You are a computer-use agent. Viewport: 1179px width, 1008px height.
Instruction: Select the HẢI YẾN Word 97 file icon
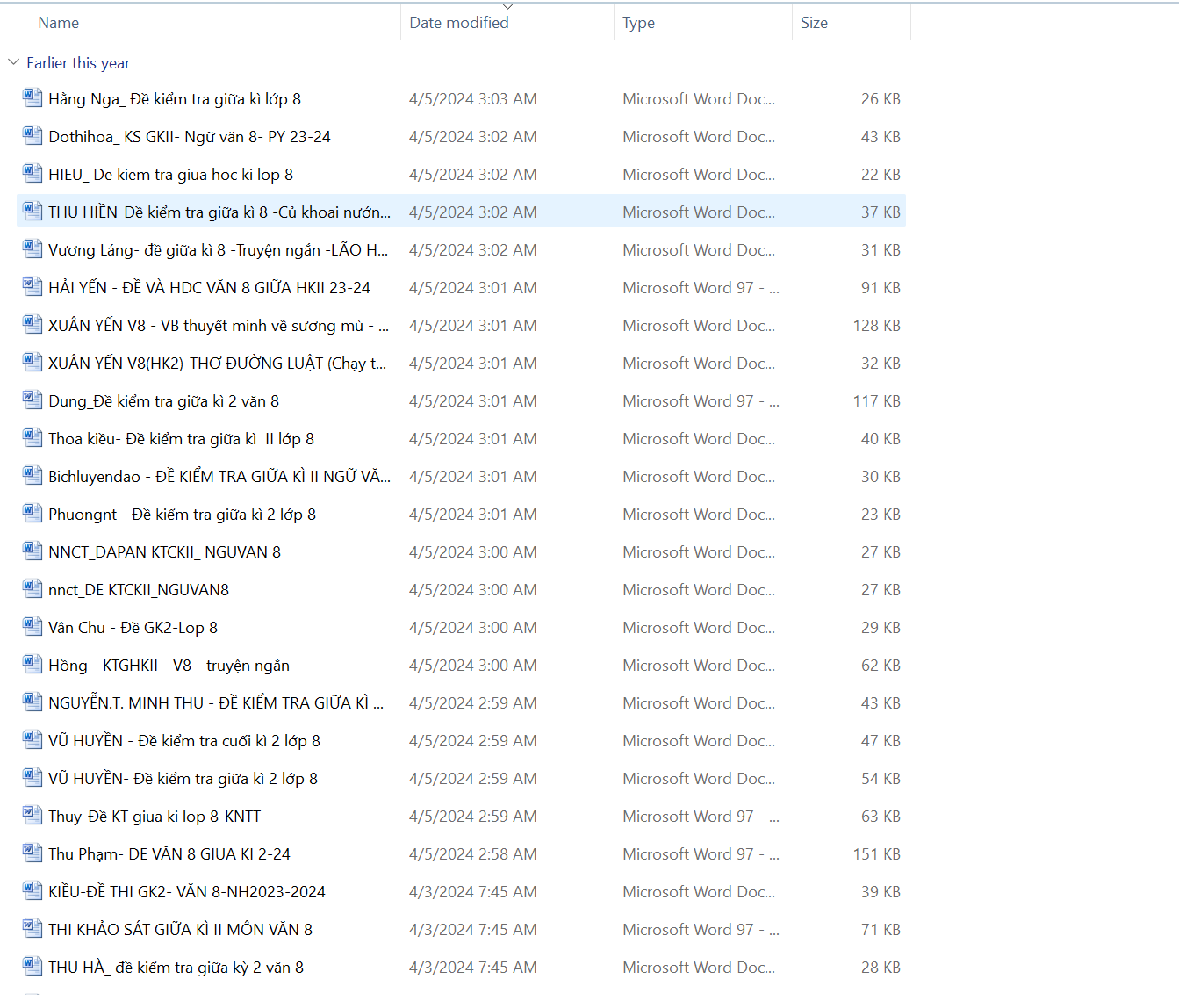click(x=32, y=286)
